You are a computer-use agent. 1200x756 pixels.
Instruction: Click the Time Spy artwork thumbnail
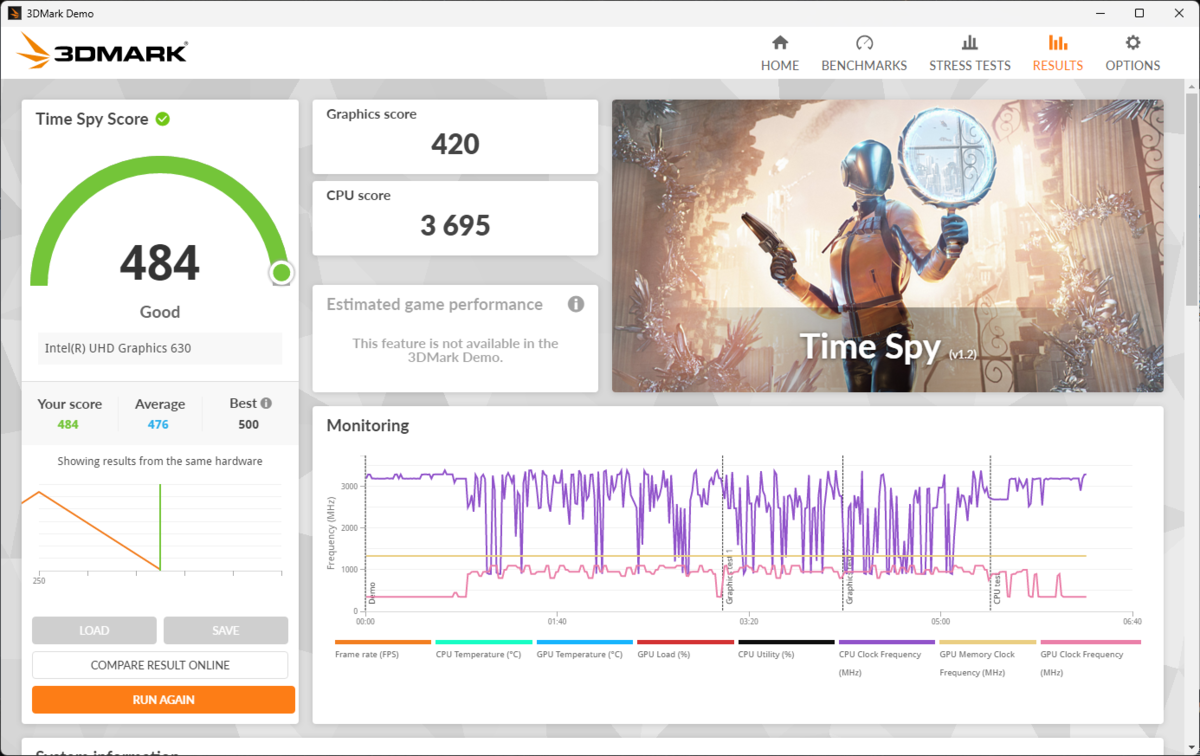coord(888,246)
